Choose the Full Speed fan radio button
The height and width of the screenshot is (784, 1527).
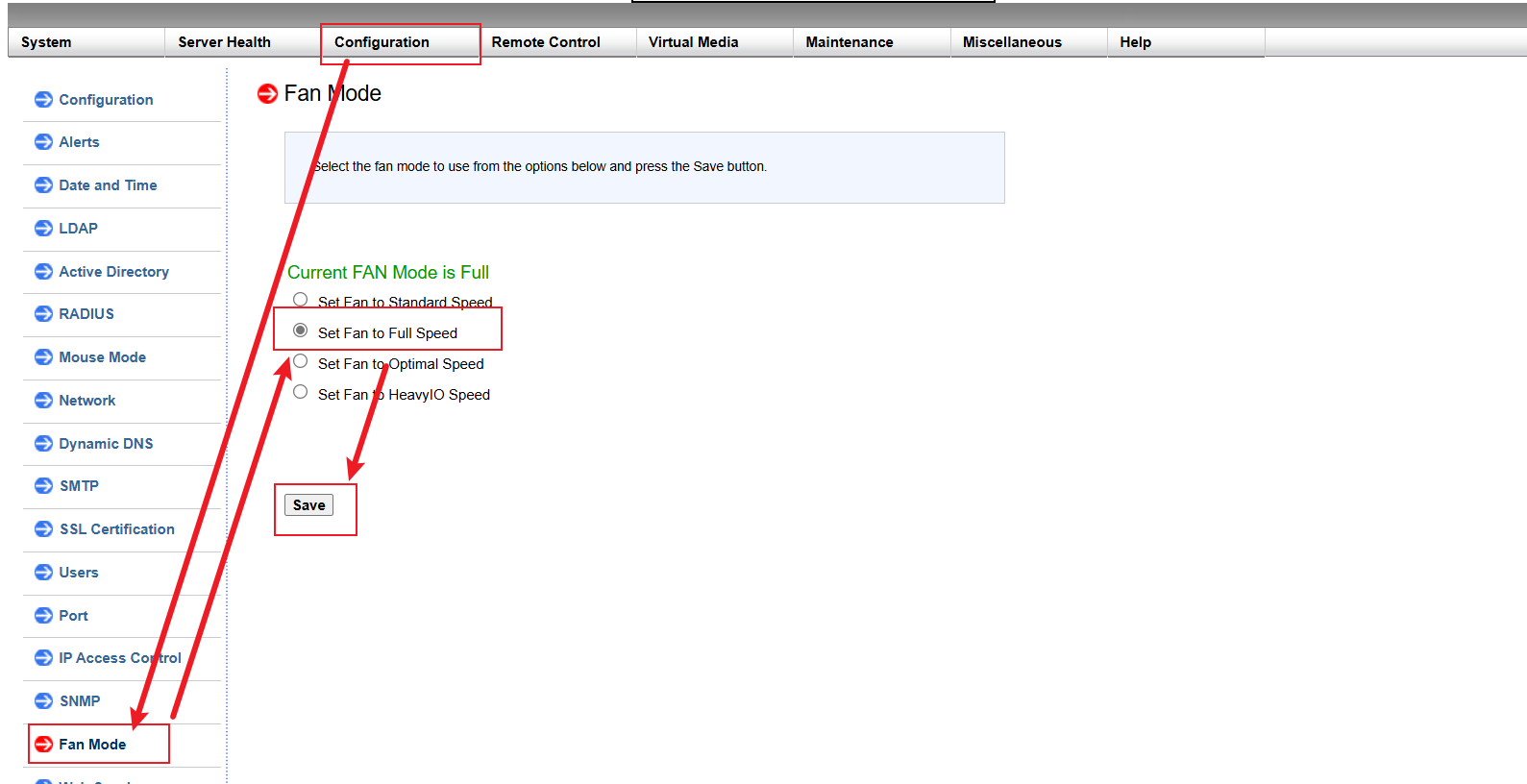tap(301, 331)
